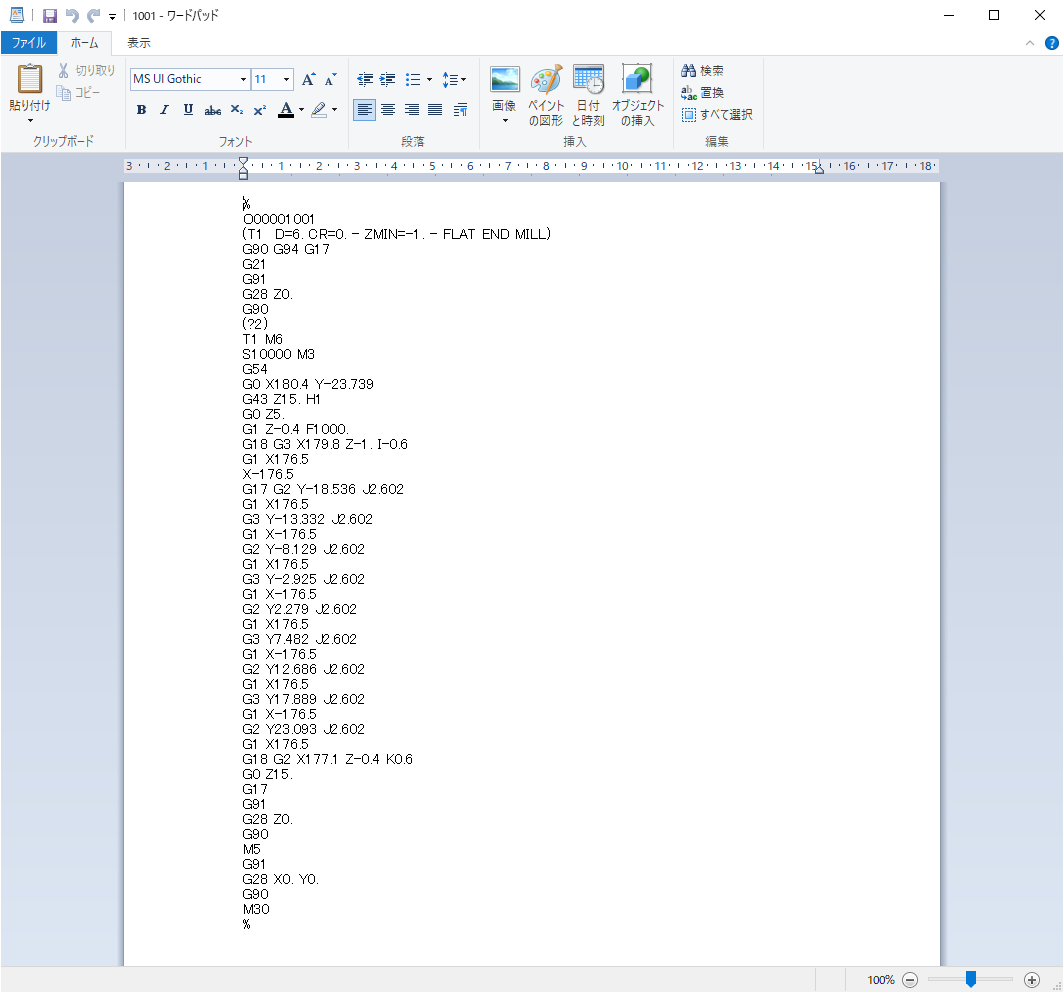Viewport: 1064px width, 993px height.
Task: Open the line spacing dropdown
Action: coord(454,79)
